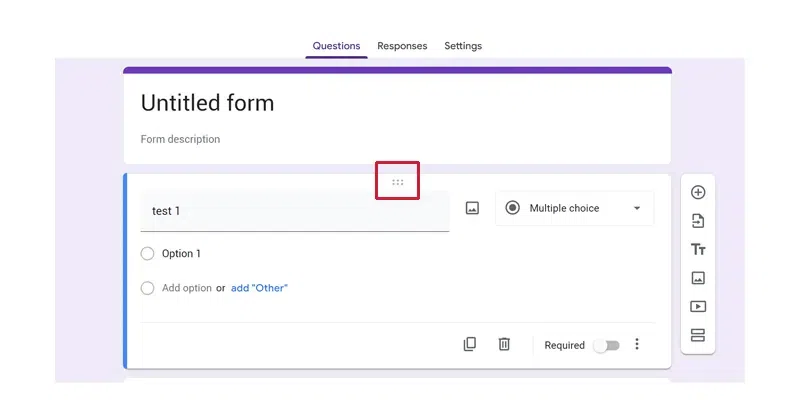This screenshot has width=800, height=400.
Task: Click the Add image sidebar icon
Action: 698,278
